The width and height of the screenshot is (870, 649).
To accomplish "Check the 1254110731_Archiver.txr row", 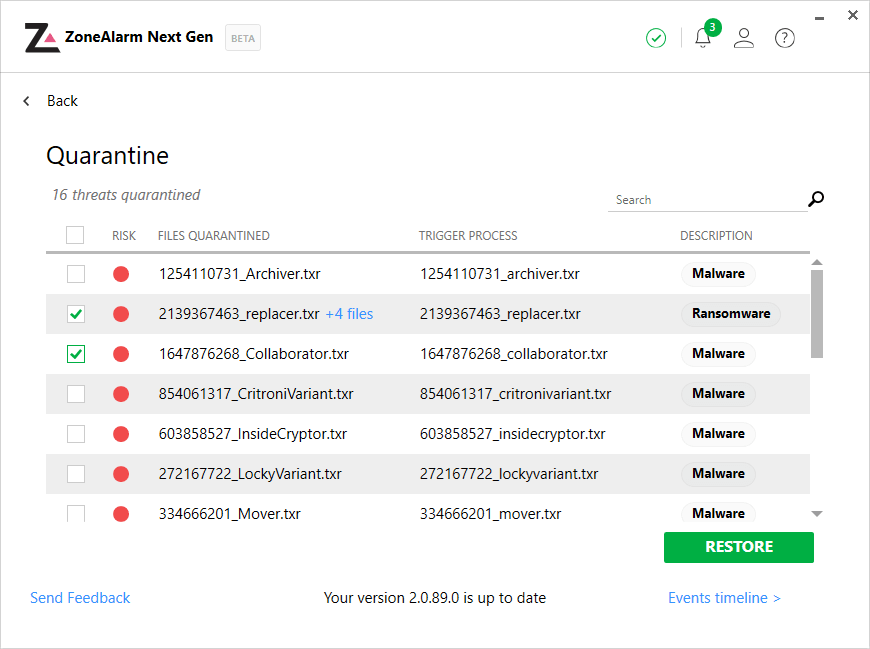I will [75, 273].
